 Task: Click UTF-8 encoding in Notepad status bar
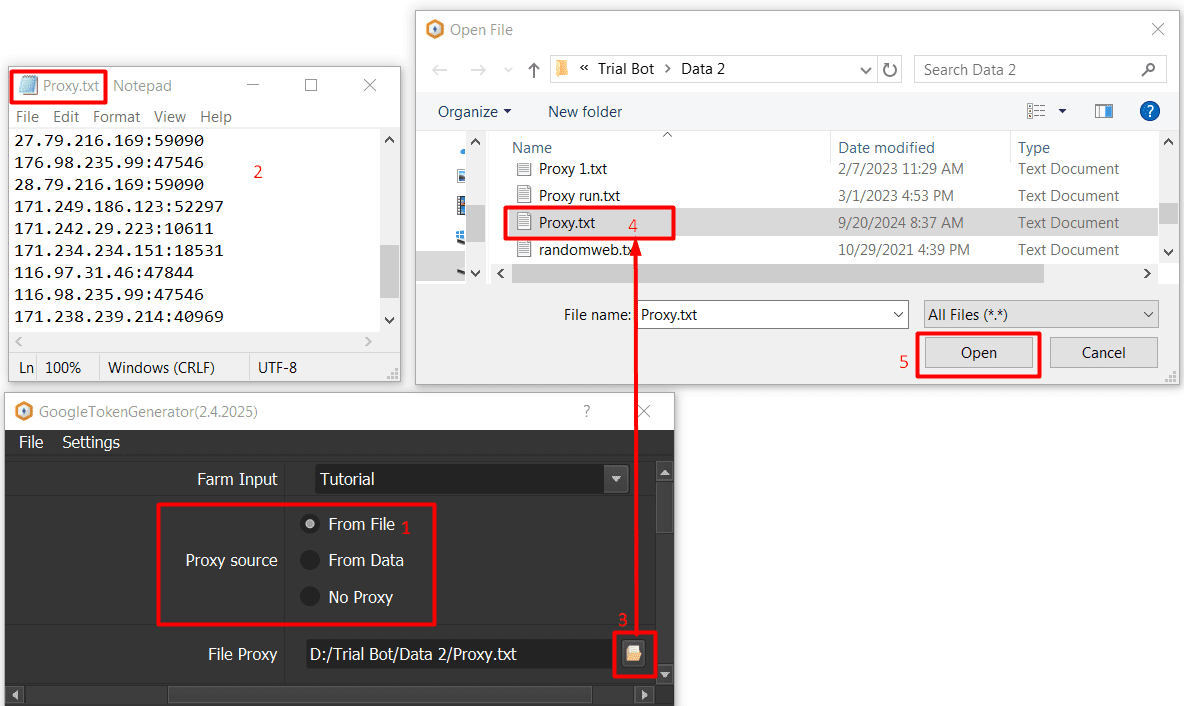click(277, 368)
